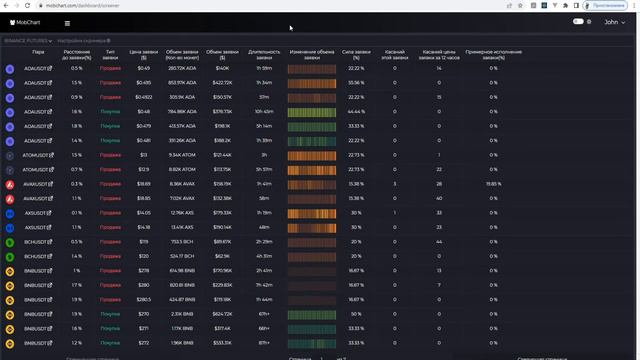Viewport: 640px width, 360px height.
Task: Open external link icon for AVAXUSDT $18.85 row
Action: pyautogui.click(x=51, y=198)
